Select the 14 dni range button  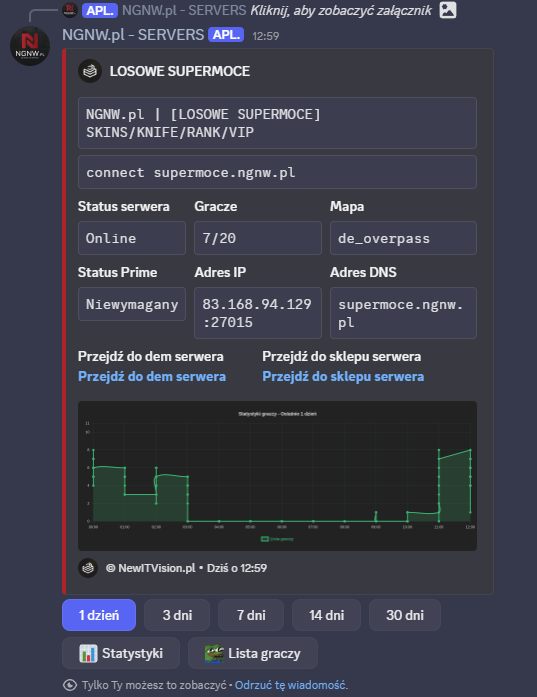[x=326, y=615]
